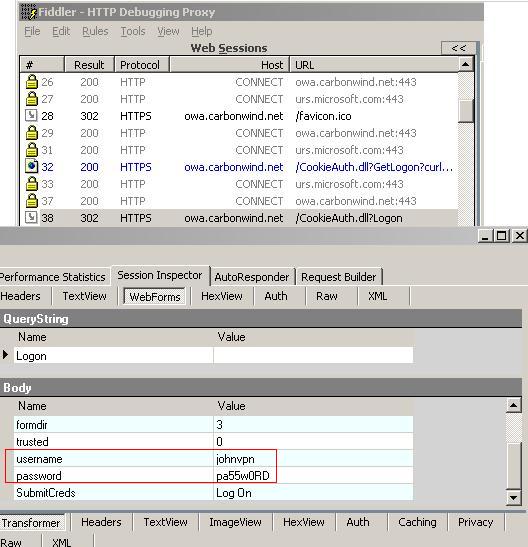Click the password value pa55w0RD
This screenshot has height=547, width=528.
point(243,476)
